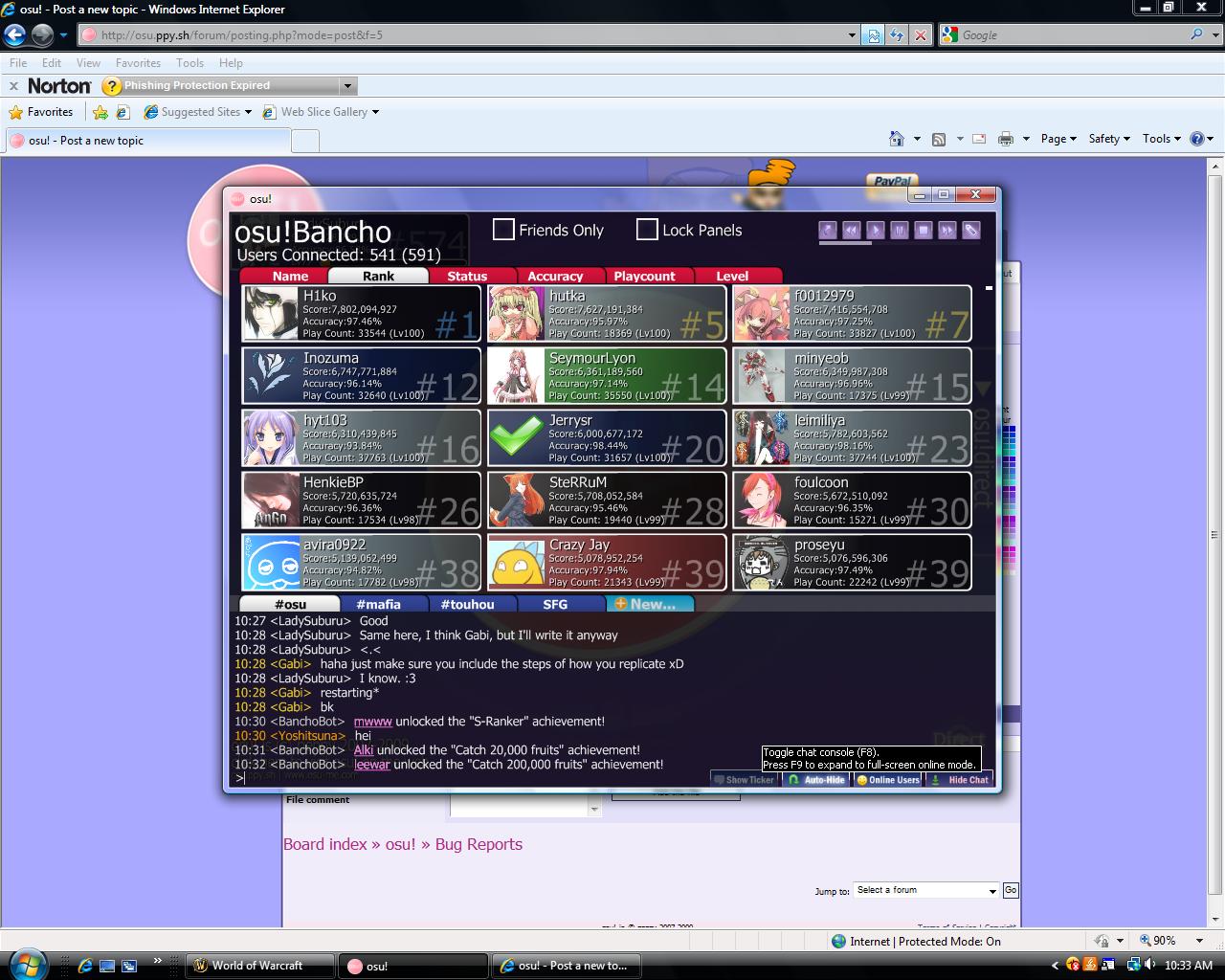
Task: Click the Board index breadcrumb link
Action: (x=325, y=844)
